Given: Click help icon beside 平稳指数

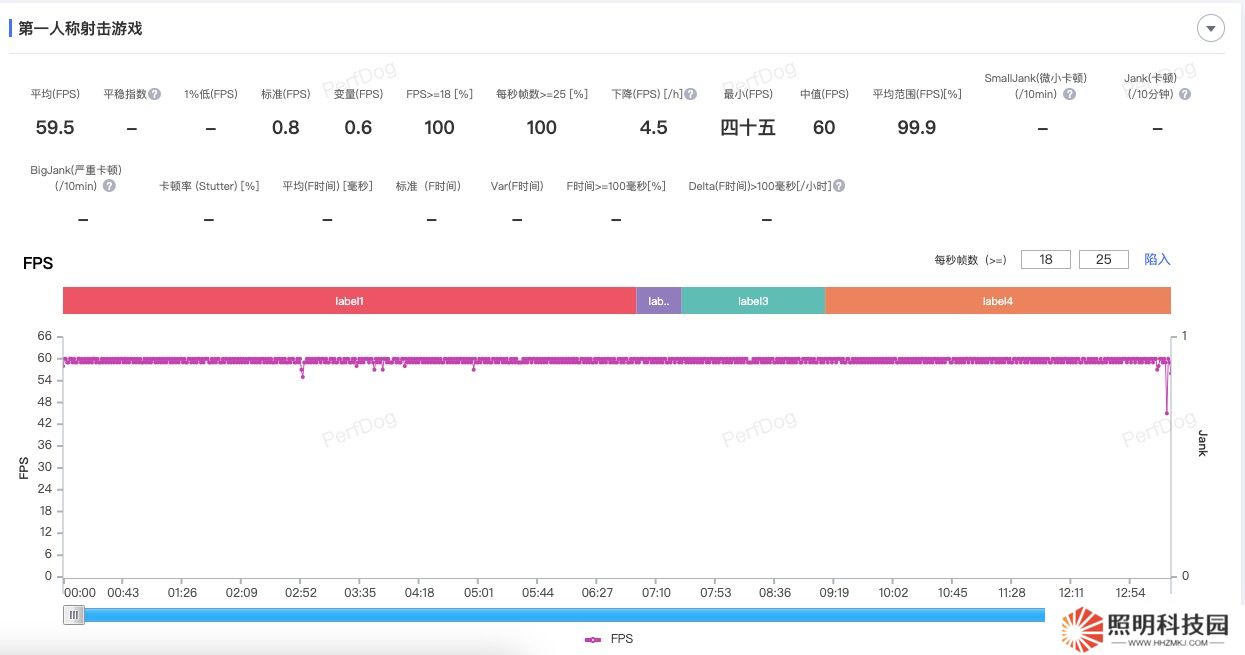Looking at the screenshot, I should 155,94.
